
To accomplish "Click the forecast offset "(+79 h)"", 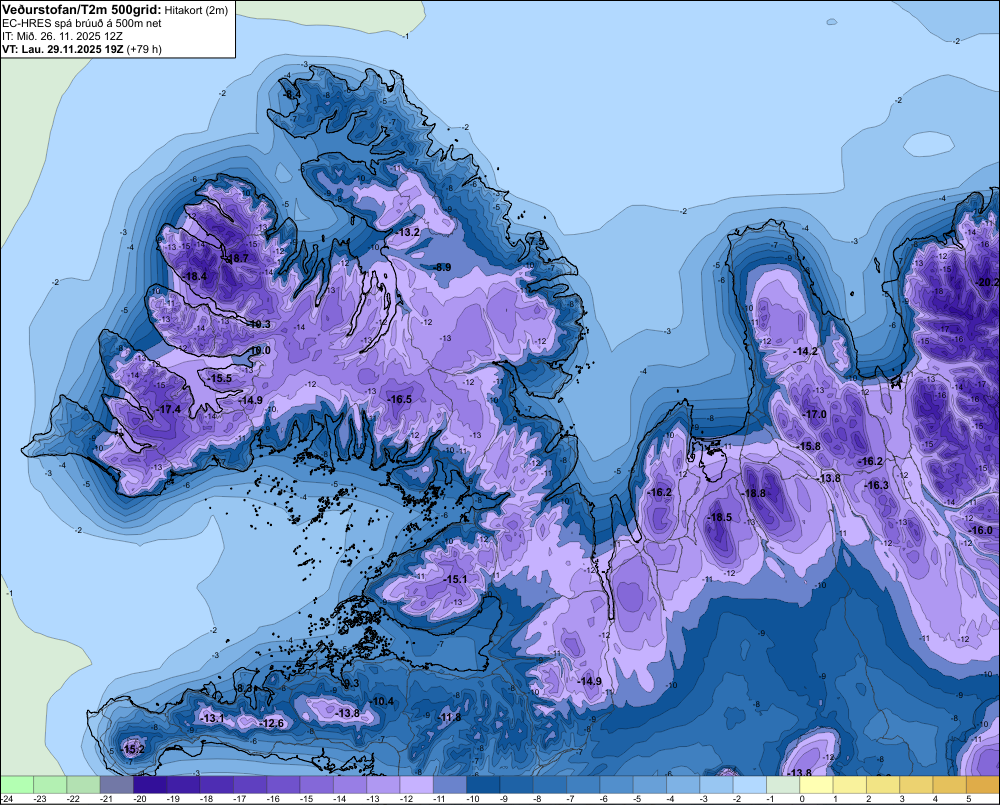I will pyautogui.click(x=144, y=49).
